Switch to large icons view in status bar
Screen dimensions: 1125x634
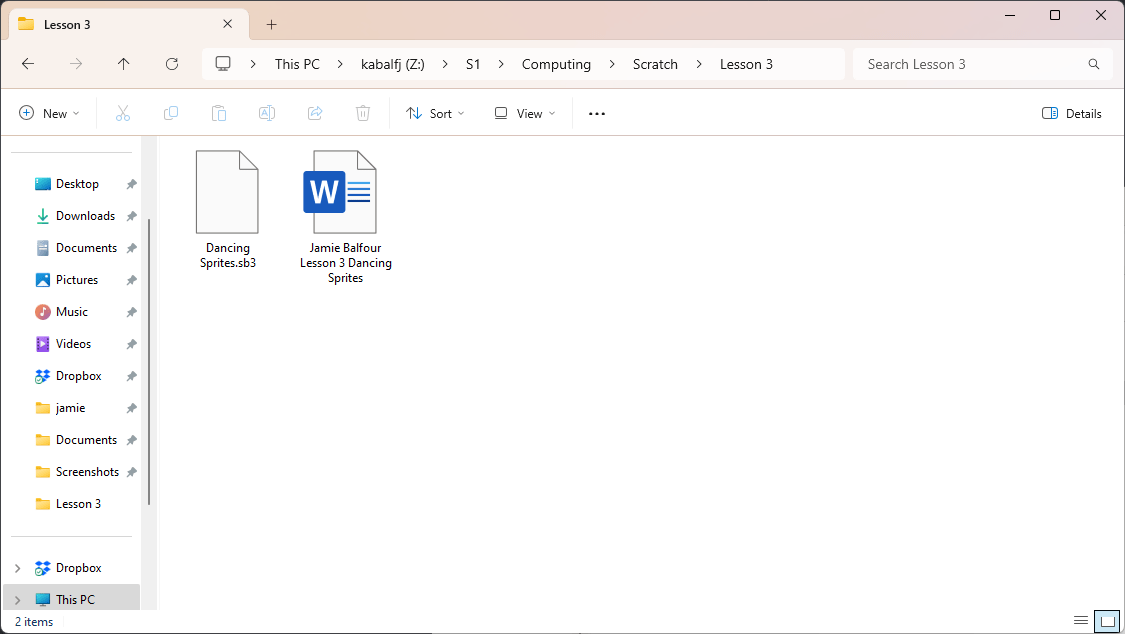1106,621
